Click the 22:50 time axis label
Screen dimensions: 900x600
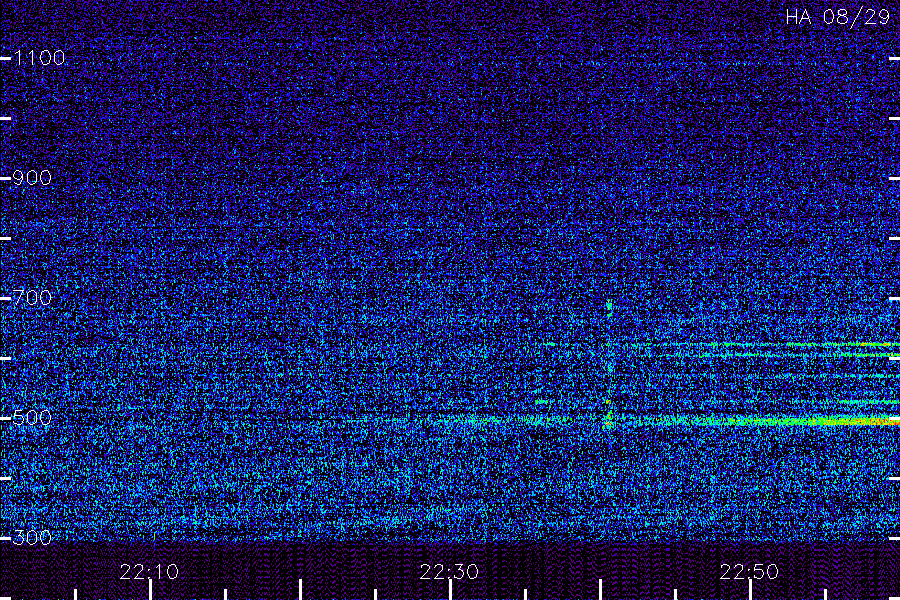750,572
